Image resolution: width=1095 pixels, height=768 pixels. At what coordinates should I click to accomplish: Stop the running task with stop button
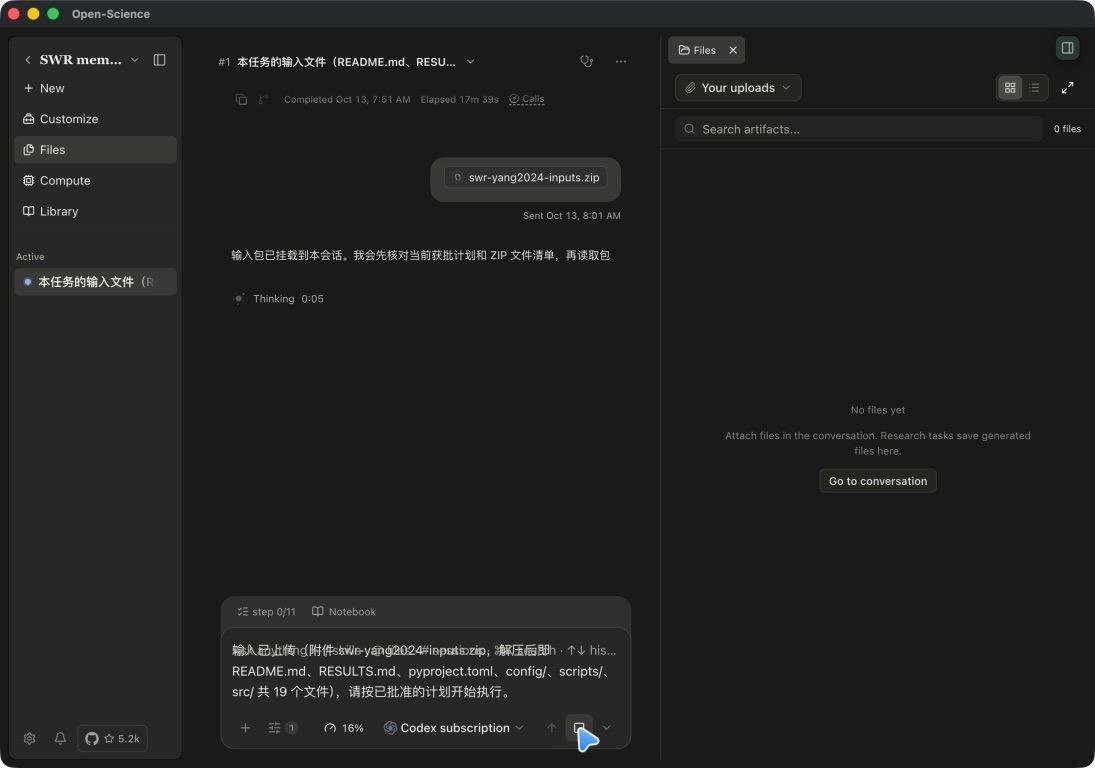pos(579,728)
